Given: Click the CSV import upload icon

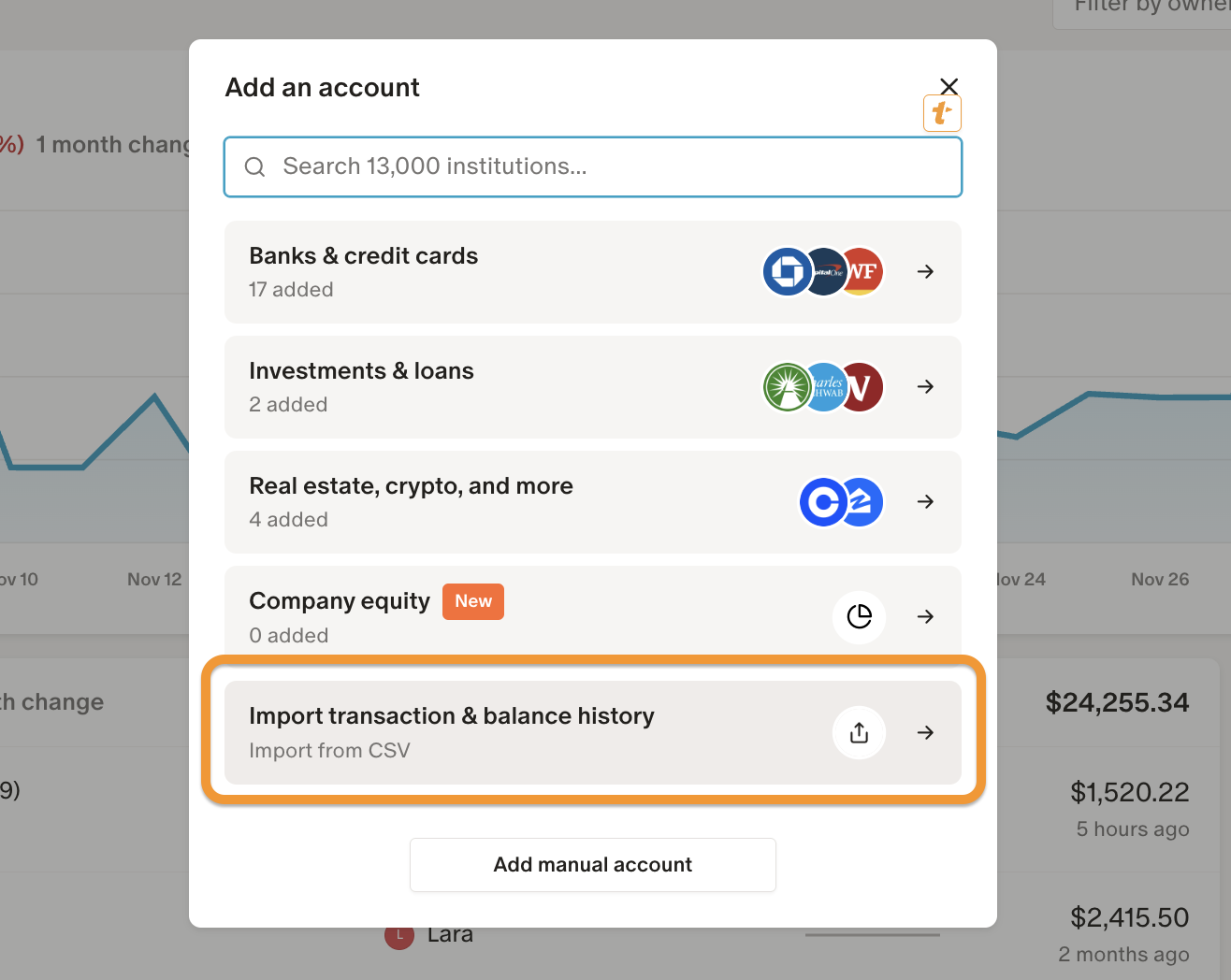Looking at the screenshot, I should click(x=859, y=733).
